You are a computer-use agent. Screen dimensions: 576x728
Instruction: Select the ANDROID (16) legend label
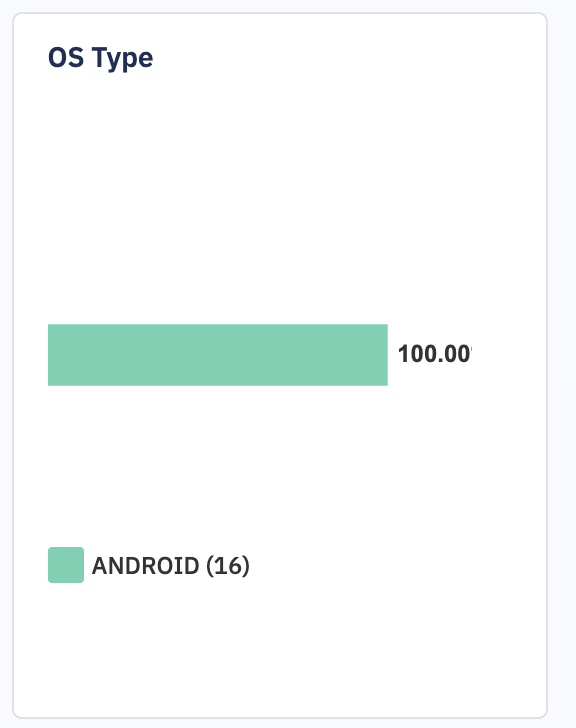pos(171,566)
